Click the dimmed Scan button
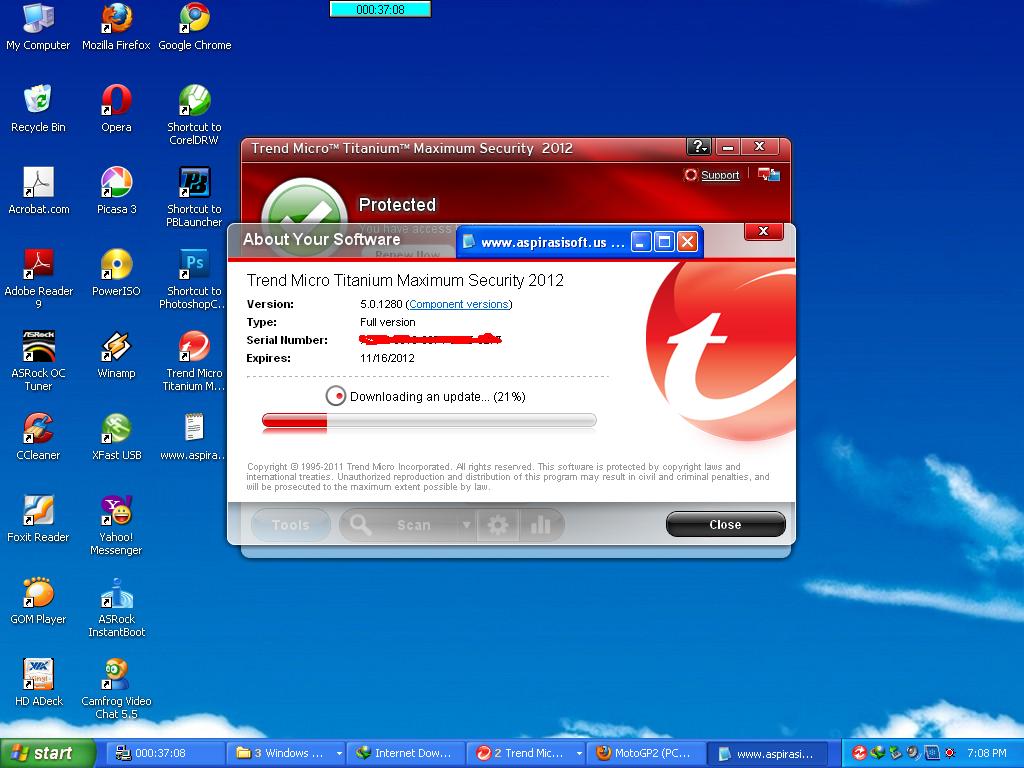 click(x=413, y=525)
